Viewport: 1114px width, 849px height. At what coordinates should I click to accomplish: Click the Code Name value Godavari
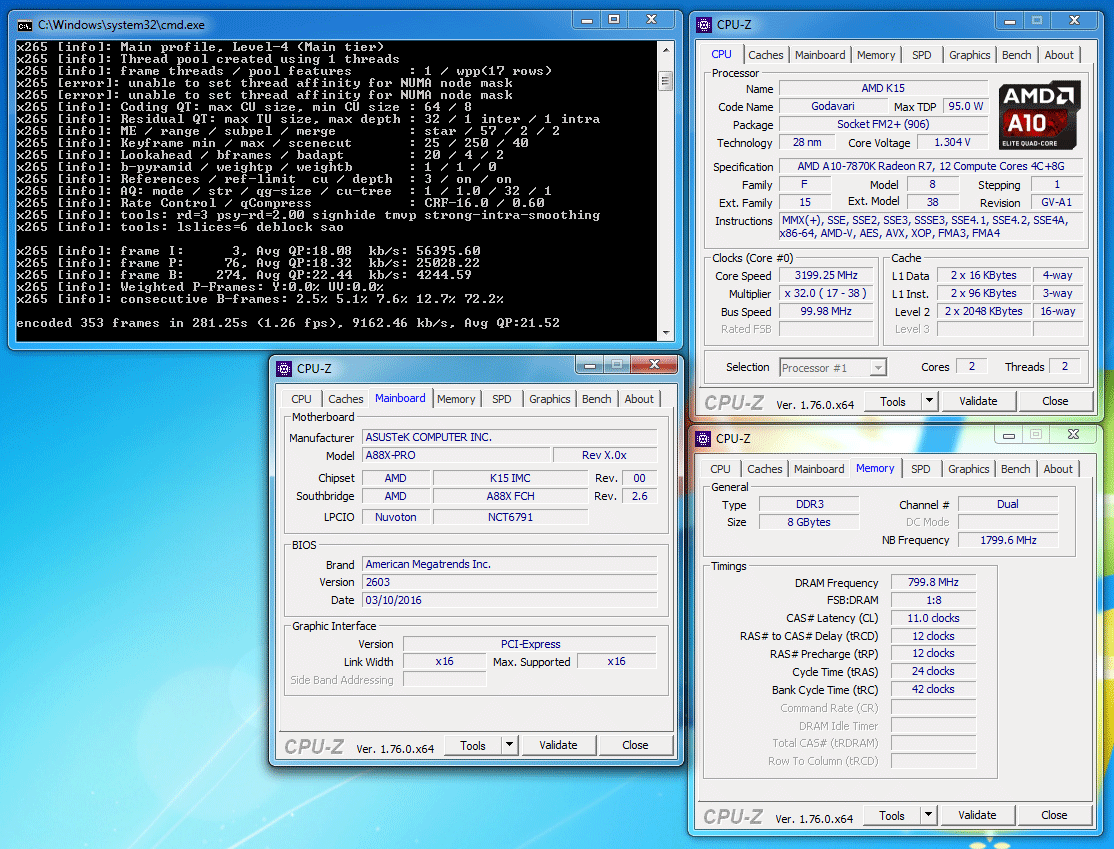point(833,107)
